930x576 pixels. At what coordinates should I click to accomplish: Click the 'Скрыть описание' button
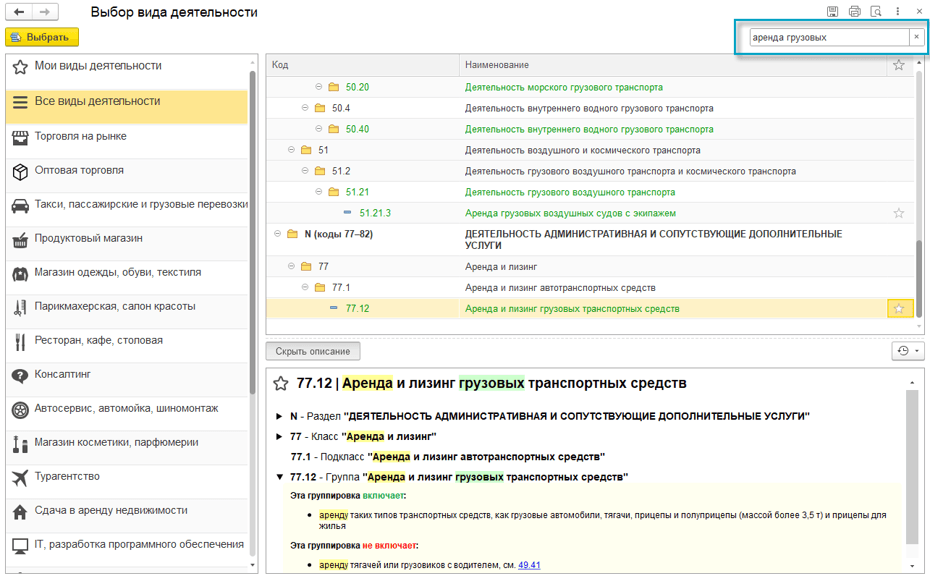pyautogui.click(x=313, y=351)
